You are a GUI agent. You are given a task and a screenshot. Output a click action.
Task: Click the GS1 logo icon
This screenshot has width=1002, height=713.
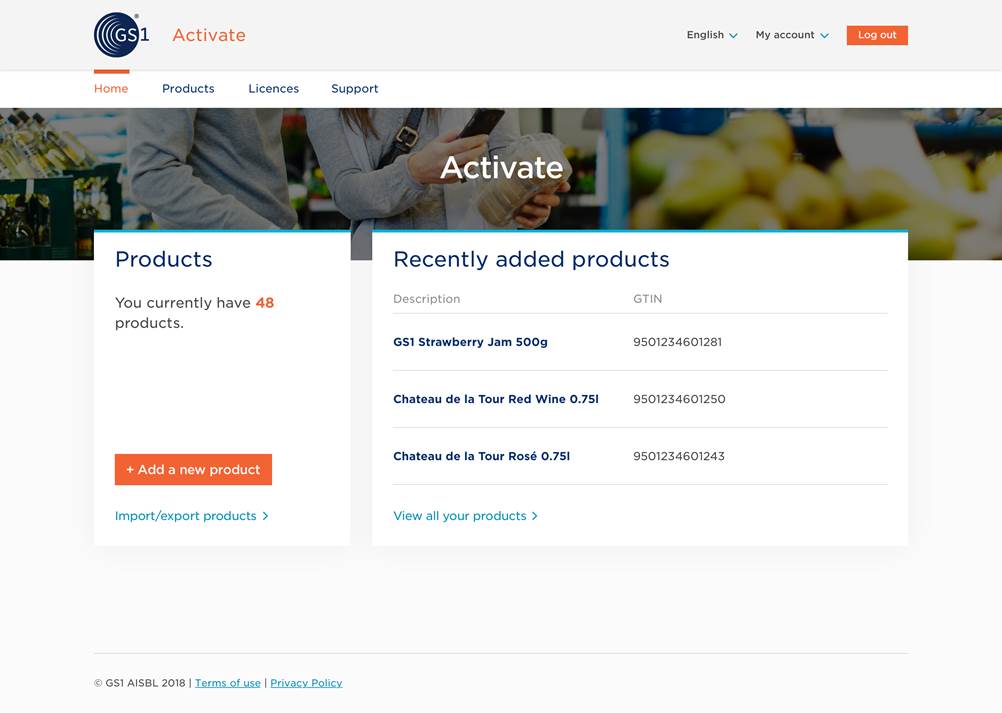[x=121, y=35]
